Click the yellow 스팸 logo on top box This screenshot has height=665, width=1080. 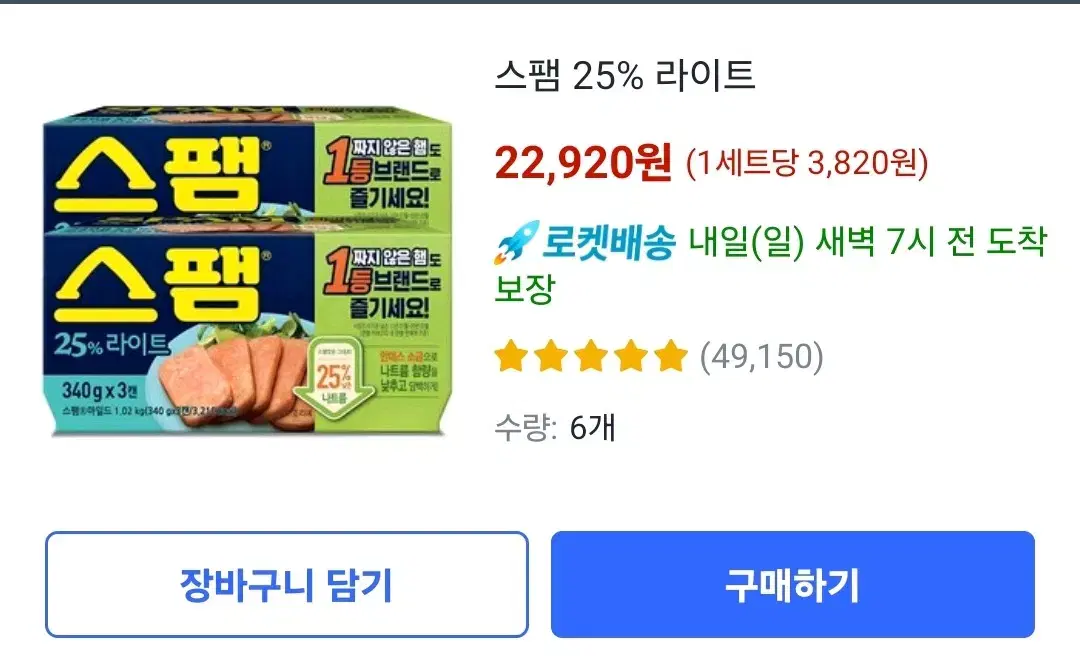159,176
